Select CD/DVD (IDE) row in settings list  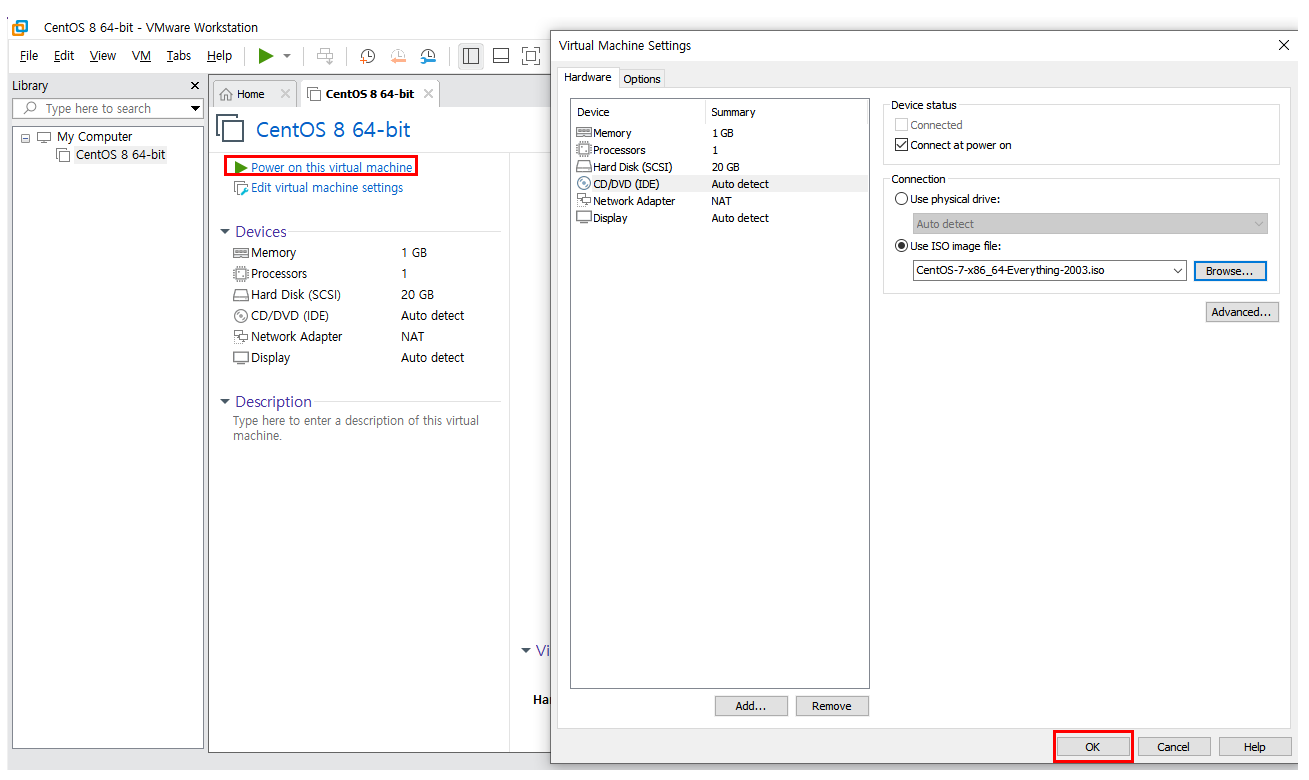pyautogui.click(x=719, y=184)
